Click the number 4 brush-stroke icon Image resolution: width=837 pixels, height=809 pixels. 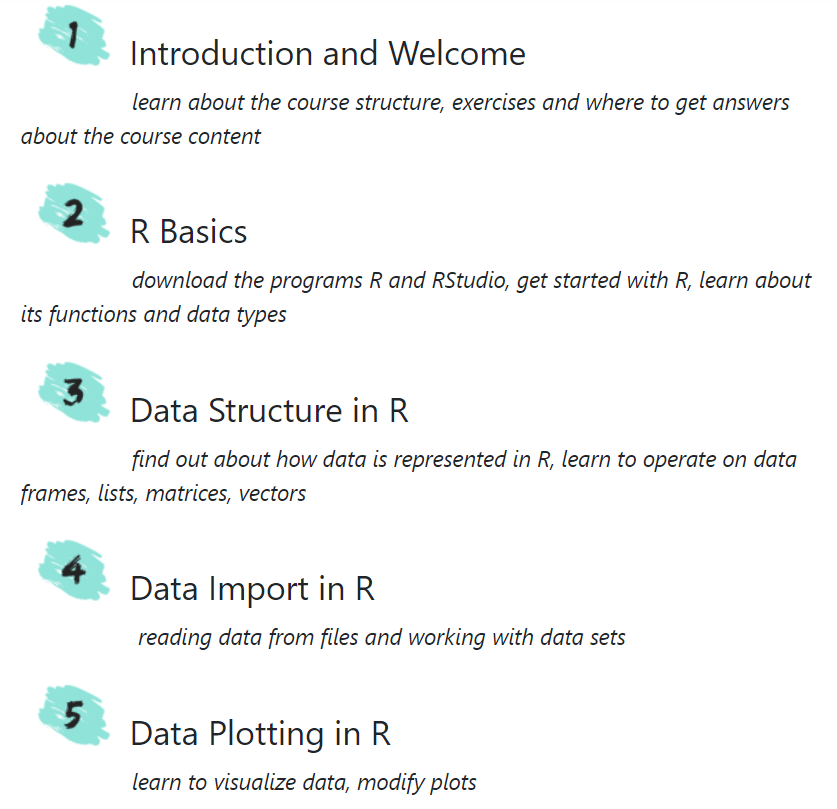[73, 569]
